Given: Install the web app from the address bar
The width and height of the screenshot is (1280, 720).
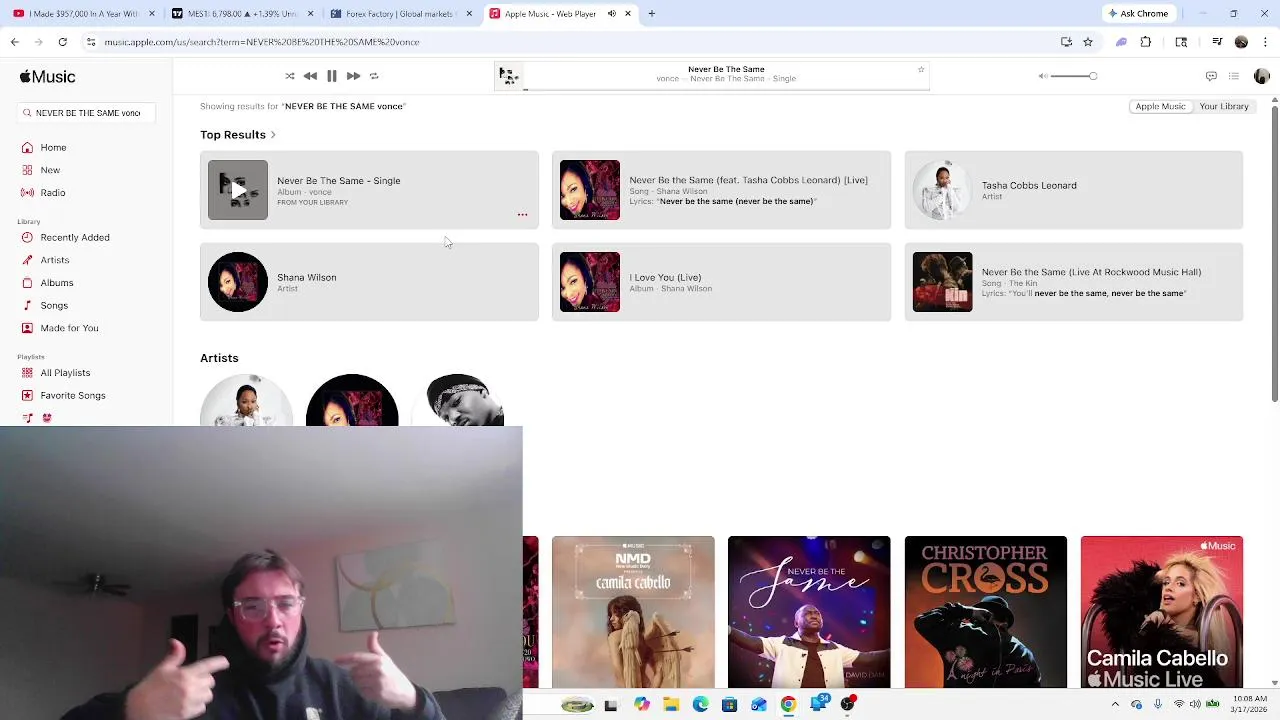Looking at the screenshot, I should (x=1066, y=42).
